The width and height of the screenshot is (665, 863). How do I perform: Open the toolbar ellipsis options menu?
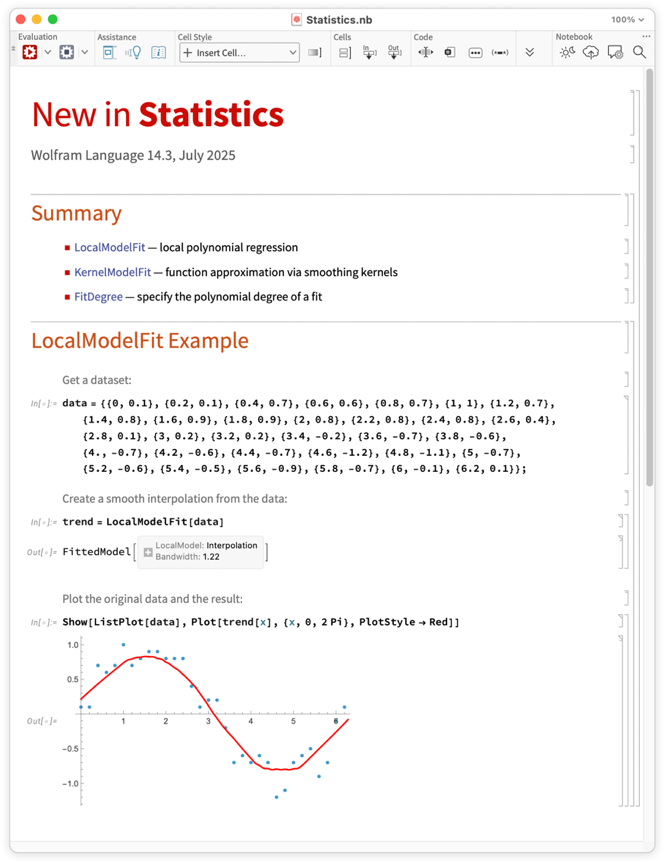click(x=646, y=36)
